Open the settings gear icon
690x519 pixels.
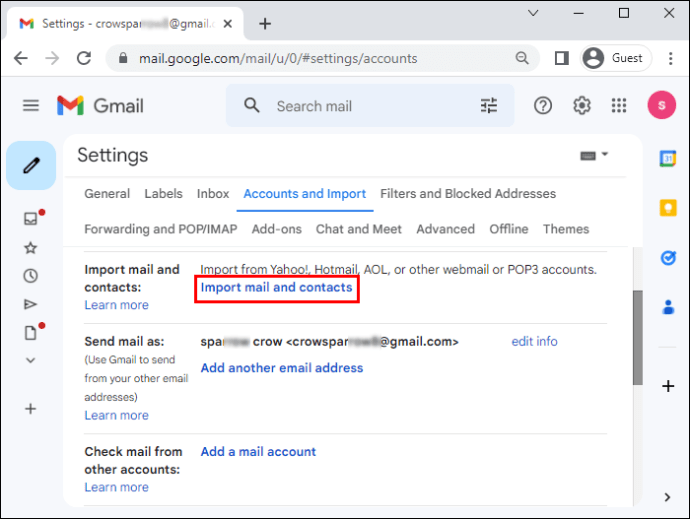click(x=581, y=106)
